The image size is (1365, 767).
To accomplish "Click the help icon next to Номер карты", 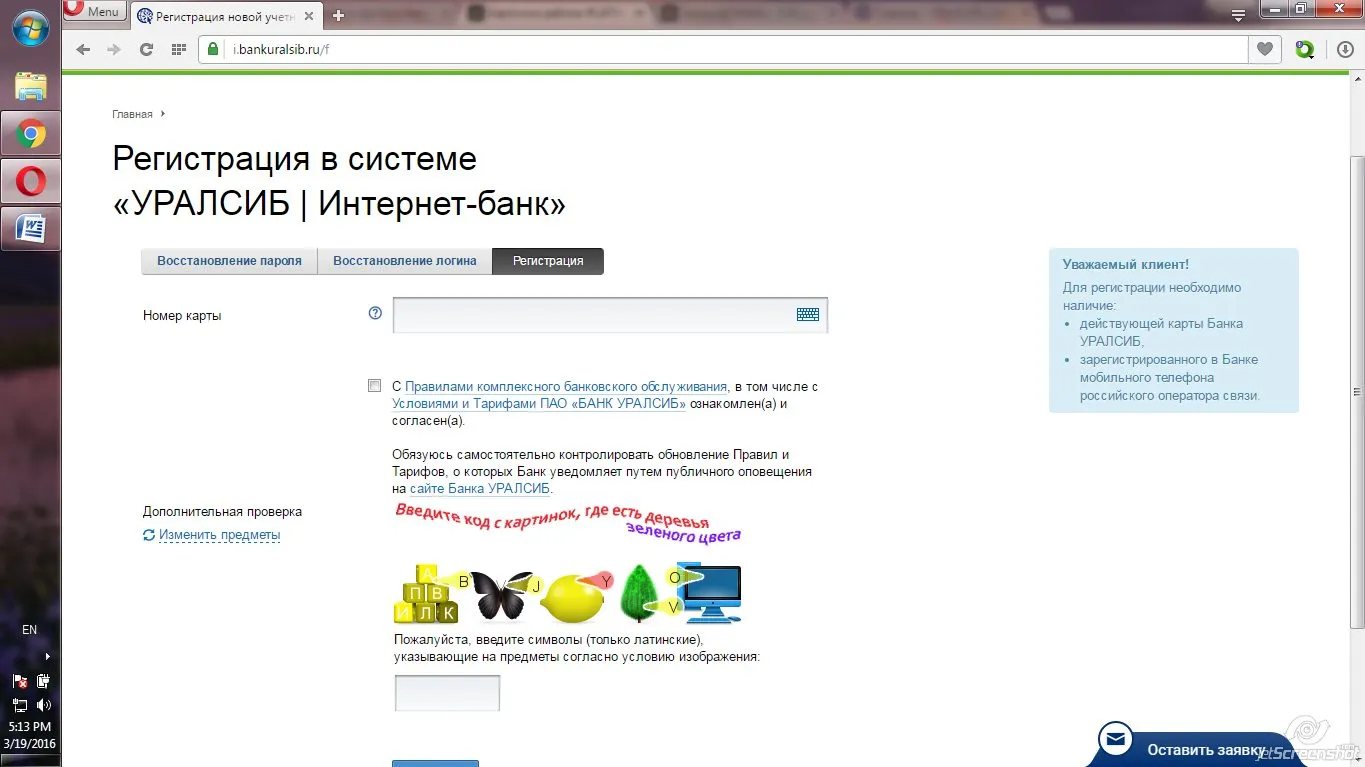I will (375, 313).
